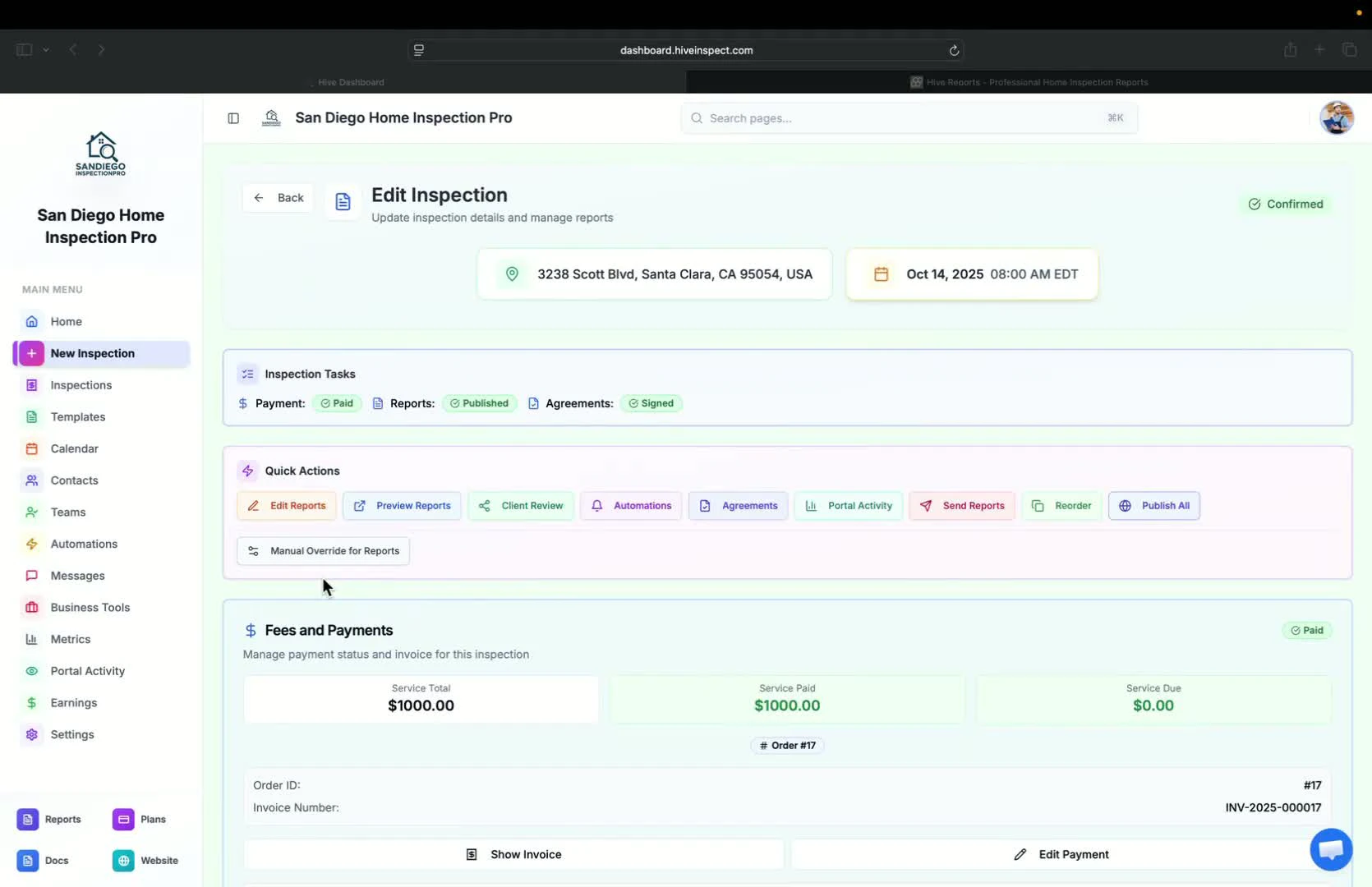This screenshot has width=1372, height=887.
Task: Open Reports shortcut at sidebar bottom
Action: pyautogui.click(x=49, y=820)
